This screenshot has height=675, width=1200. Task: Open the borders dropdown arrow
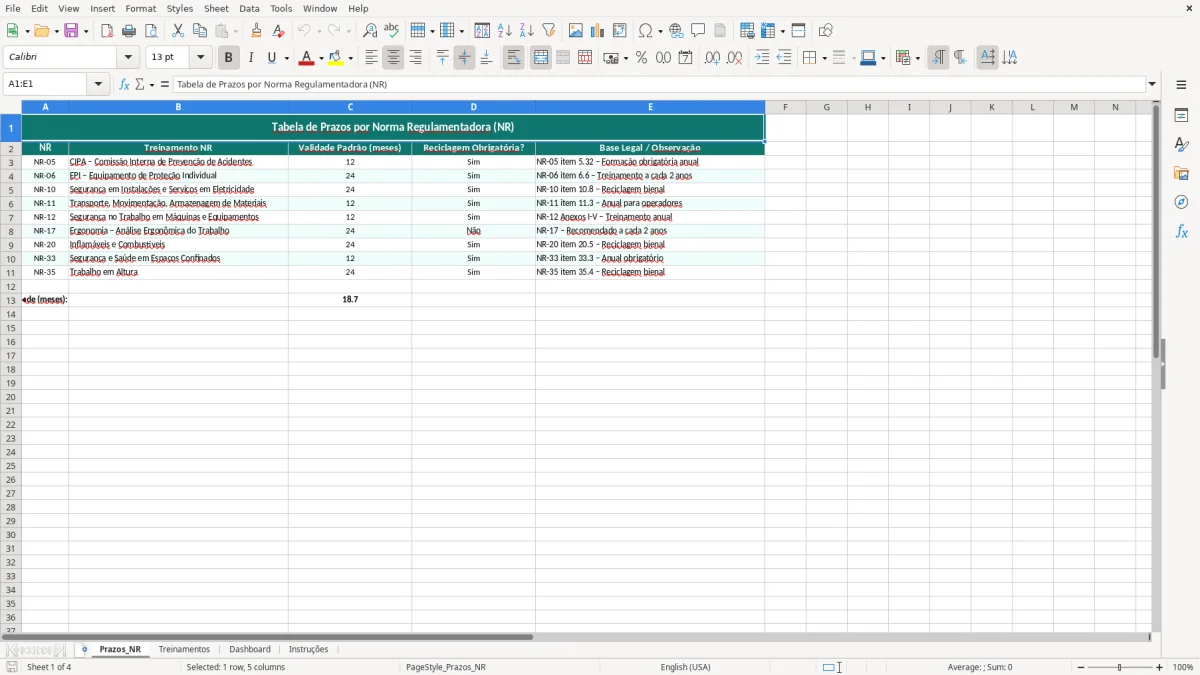pos(824,58)
